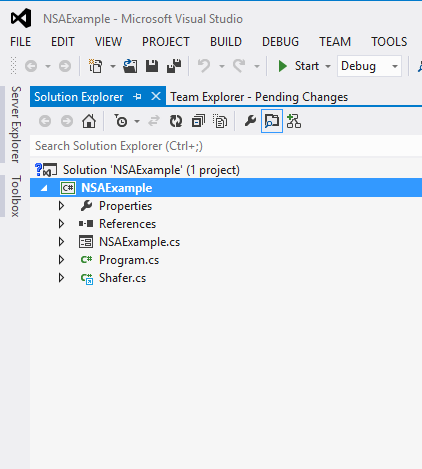Click the Start debugging button
The image size is (422, 469).
(299, 66)
